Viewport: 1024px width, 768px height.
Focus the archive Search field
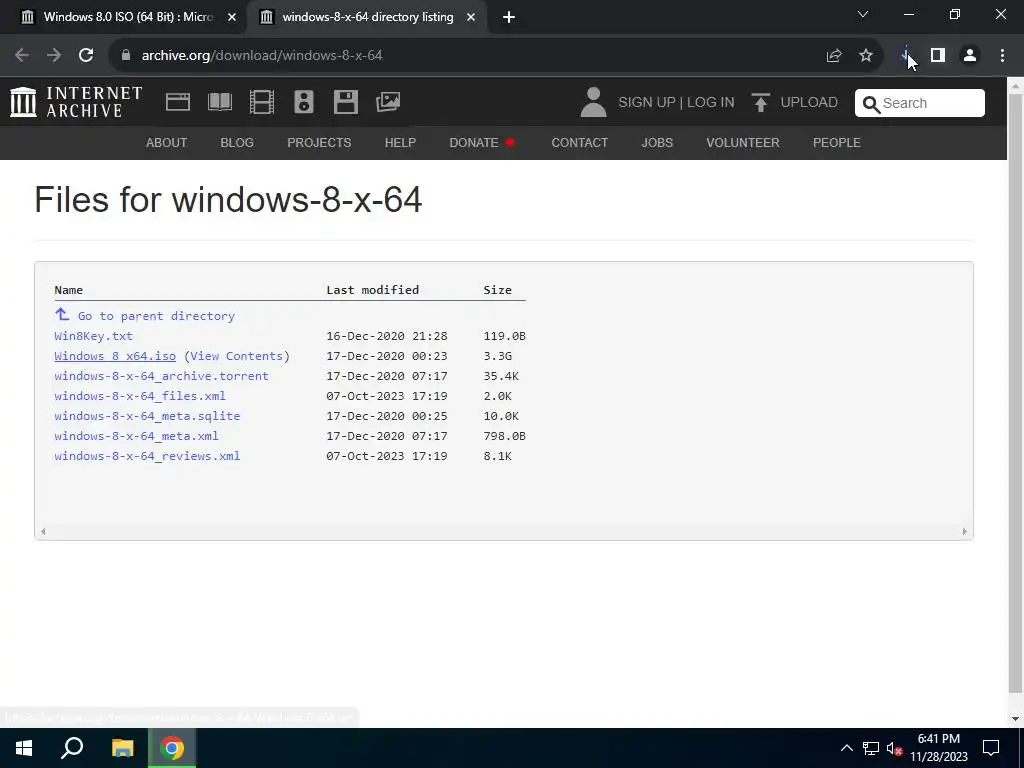(920, 103)
